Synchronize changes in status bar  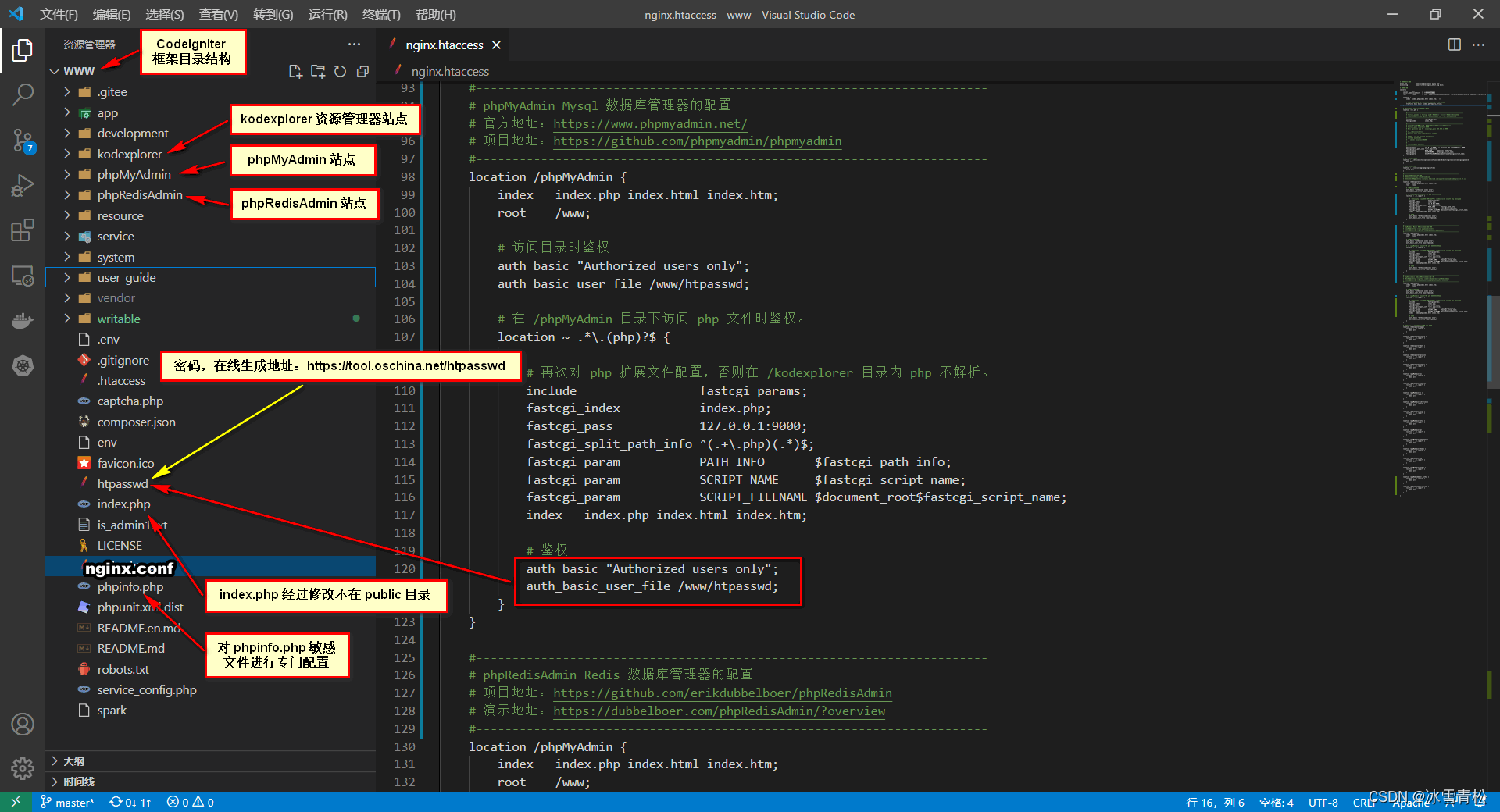[130, 802]
